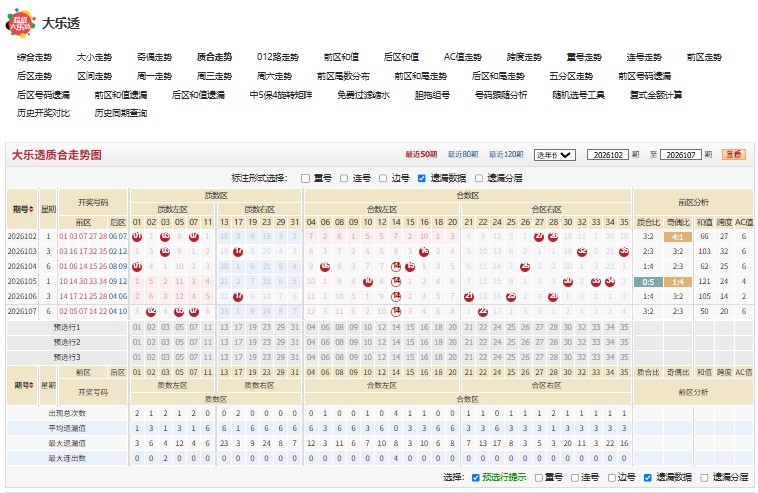Open 免费过滤缩水 link
758x493 pixels.
coord(364,95)
